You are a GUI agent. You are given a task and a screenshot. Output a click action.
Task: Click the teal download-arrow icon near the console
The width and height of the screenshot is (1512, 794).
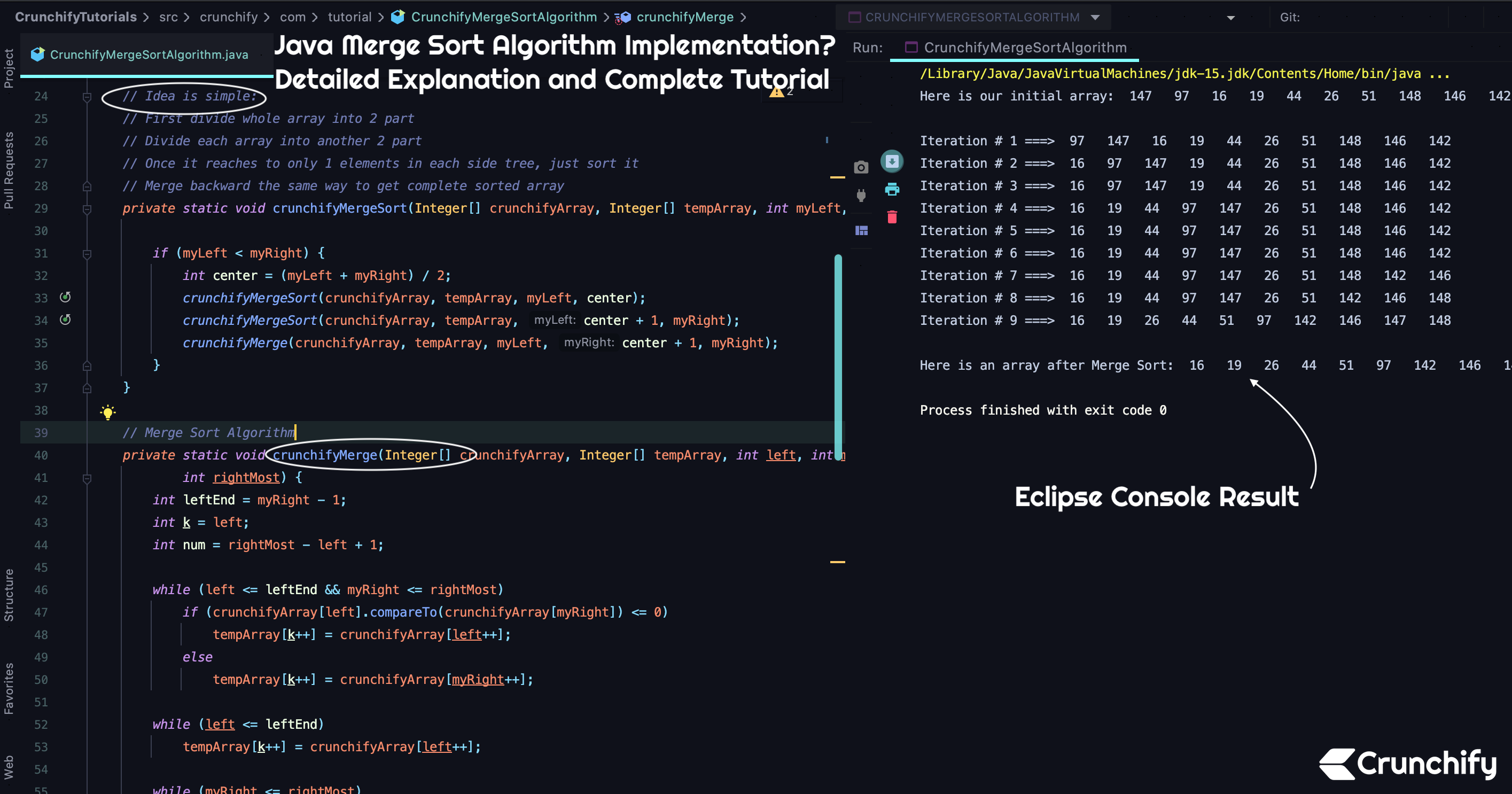coord(892,161)
